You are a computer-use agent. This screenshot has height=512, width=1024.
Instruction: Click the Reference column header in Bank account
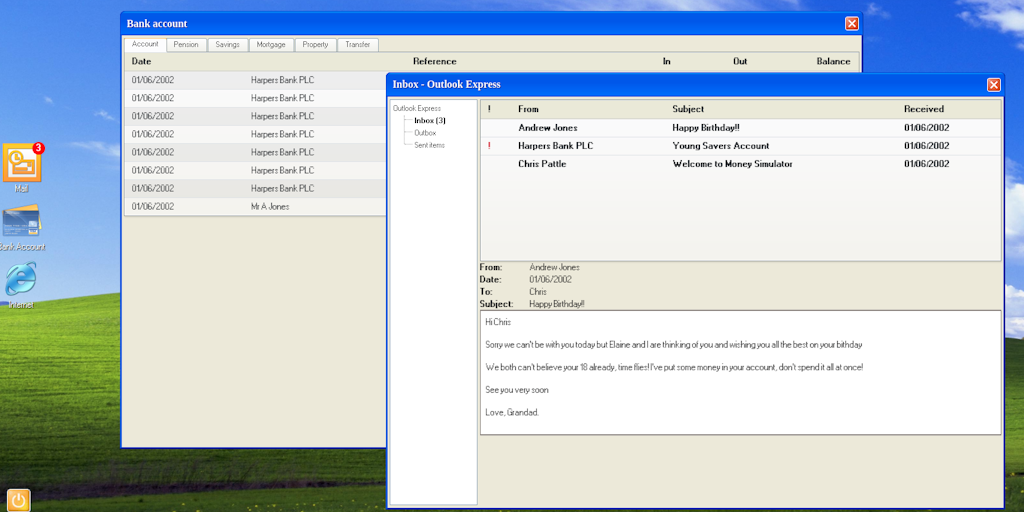(435, 61)
